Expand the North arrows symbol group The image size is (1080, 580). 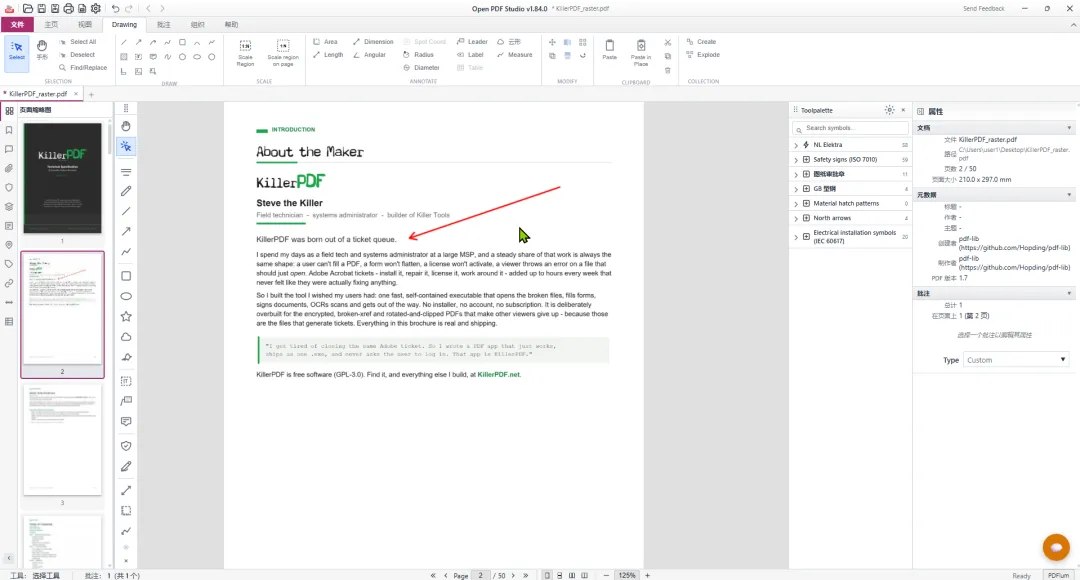tap(796, 218)
